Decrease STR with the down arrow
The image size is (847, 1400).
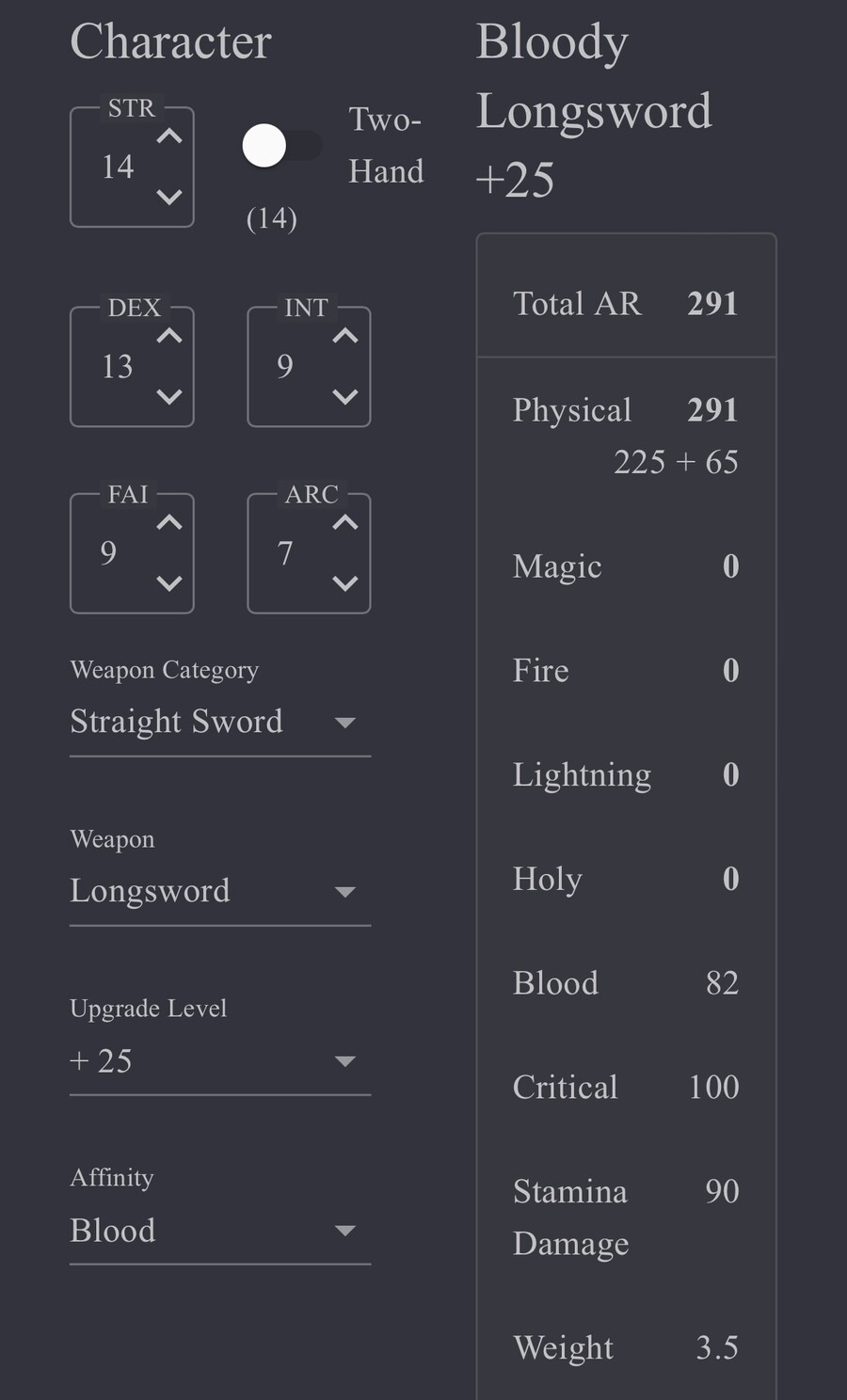tap(169, 197)
